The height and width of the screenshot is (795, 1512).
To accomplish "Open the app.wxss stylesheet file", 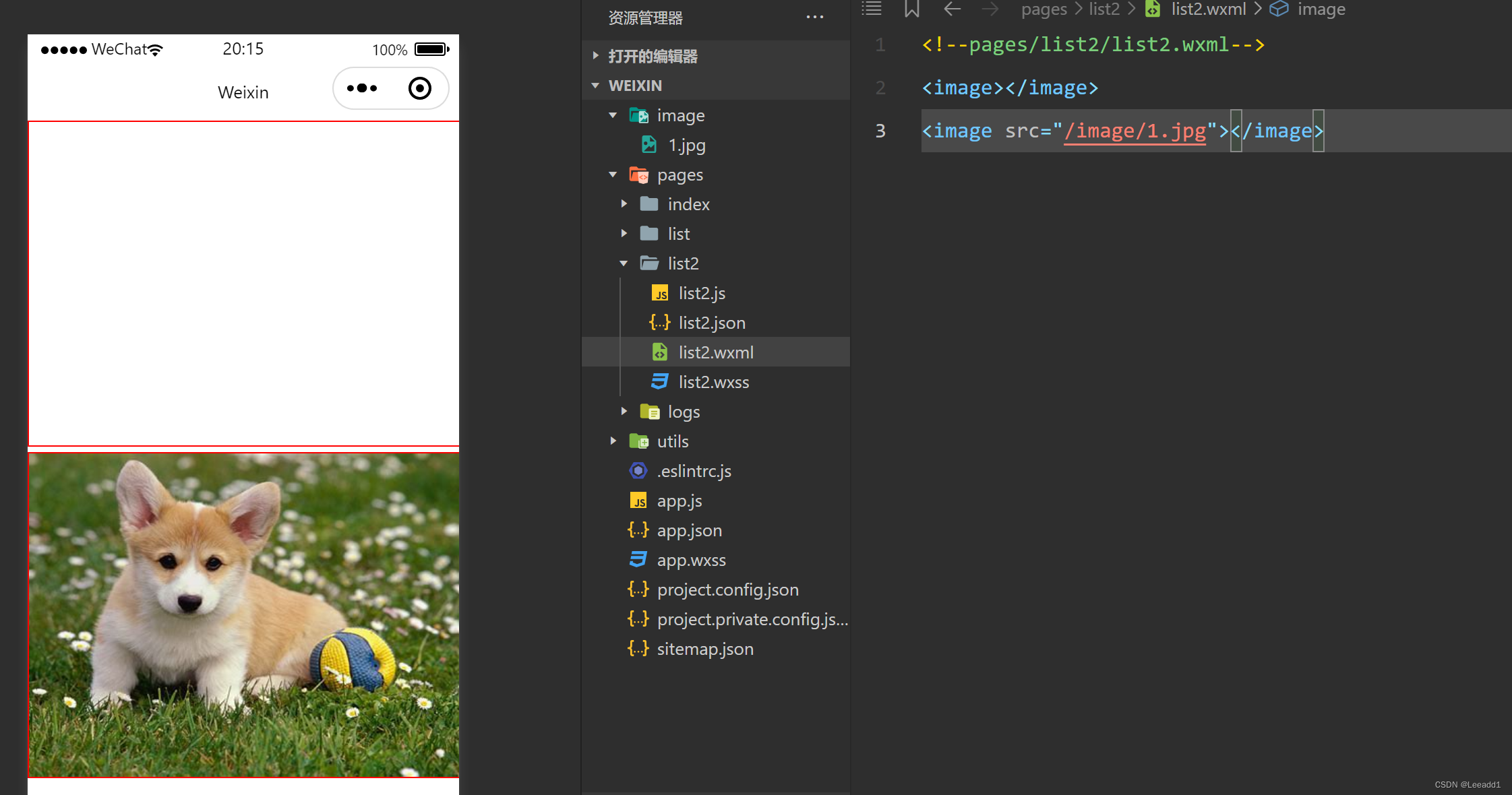I will tap(691, 560).
